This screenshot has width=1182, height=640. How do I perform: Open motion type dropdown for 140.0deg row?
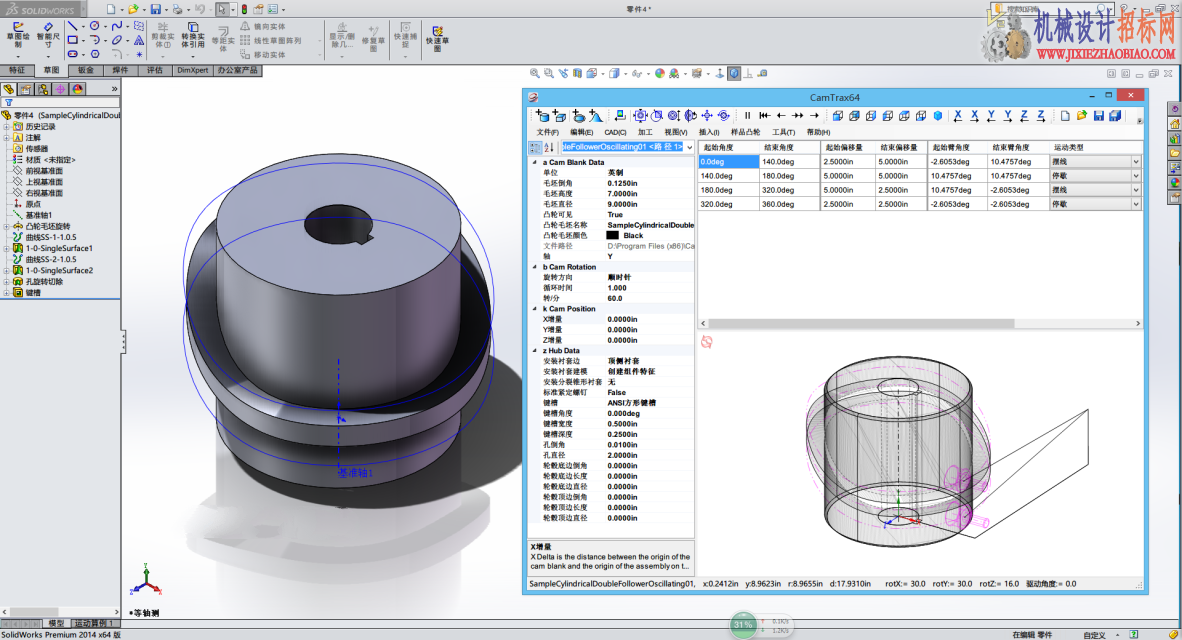1136,176
